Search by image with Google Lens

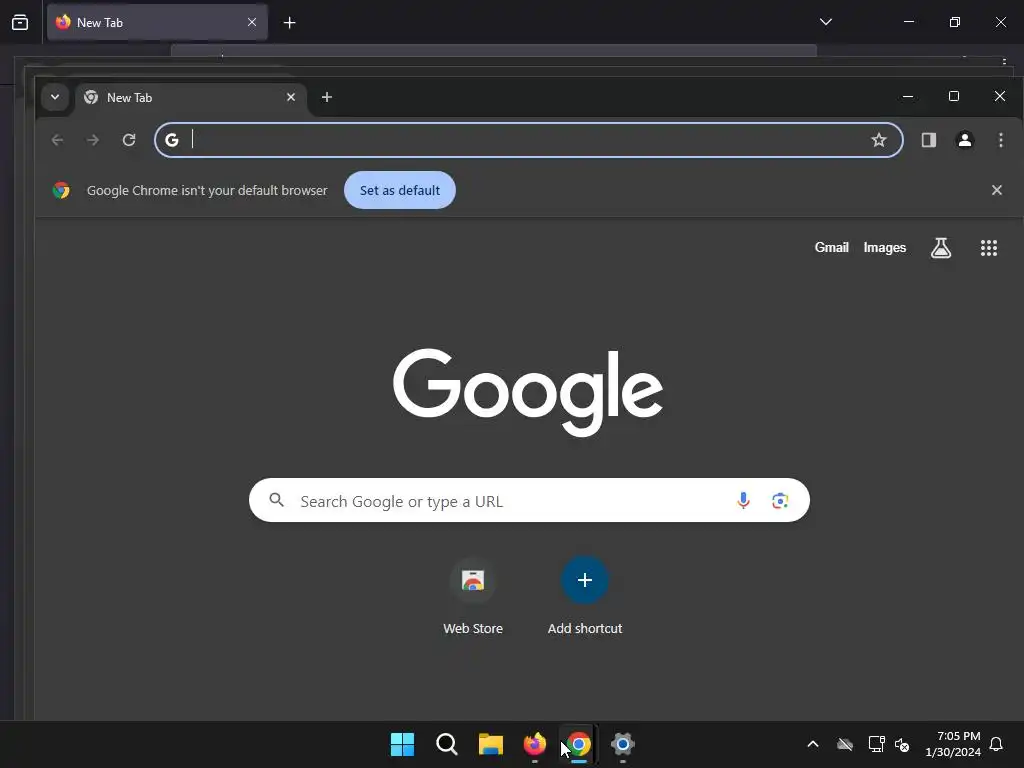[x=780, y=500]
